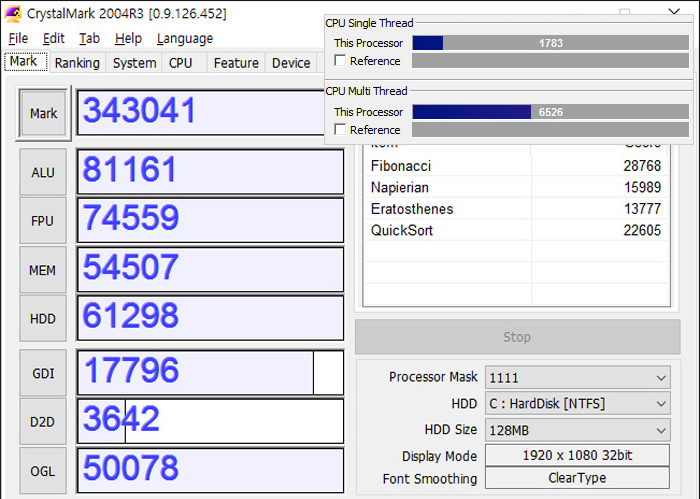The height and width of the screenshot is (499, 700).
Task: Switch to the Feature tab
Action: tap(236, 63)
